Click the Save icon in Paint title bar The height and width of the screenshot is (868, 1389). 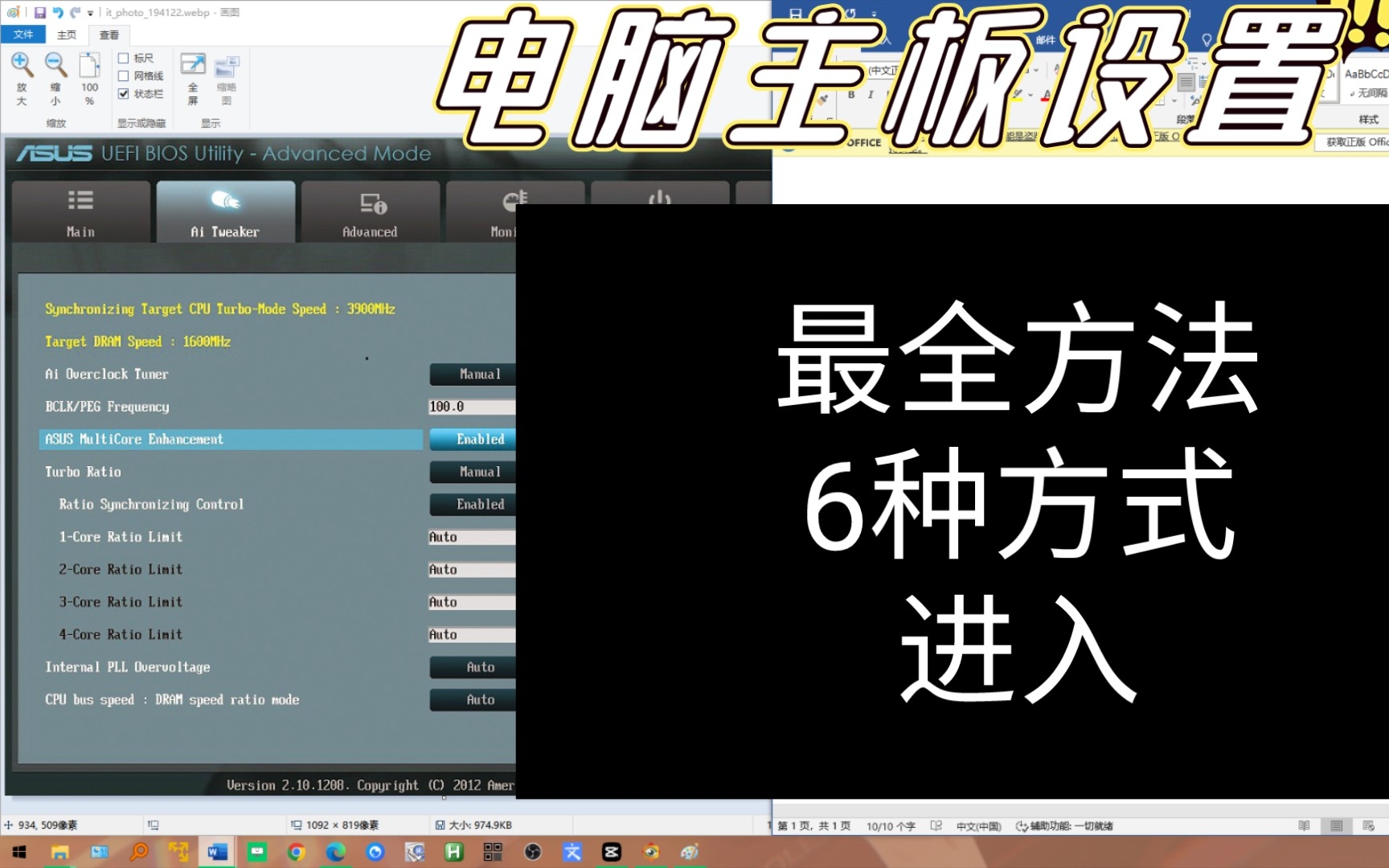tap(39, 12)
